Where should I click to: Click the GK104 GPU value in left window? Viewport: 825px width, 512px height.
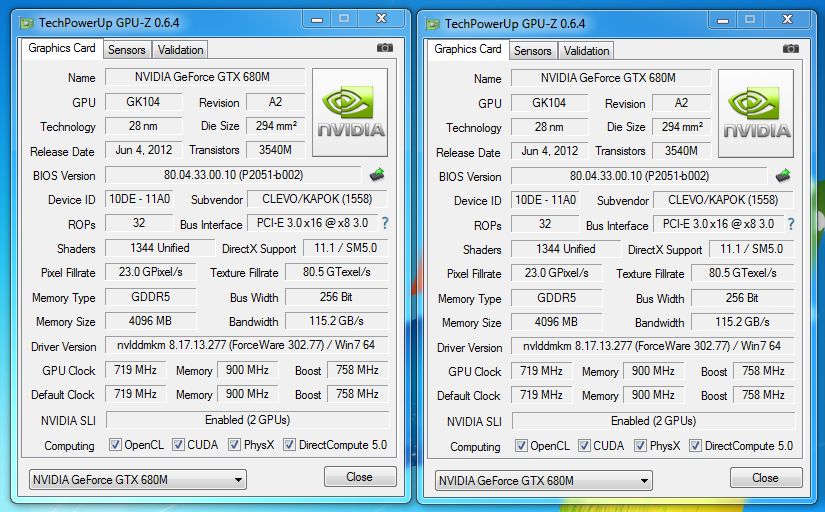143,102
